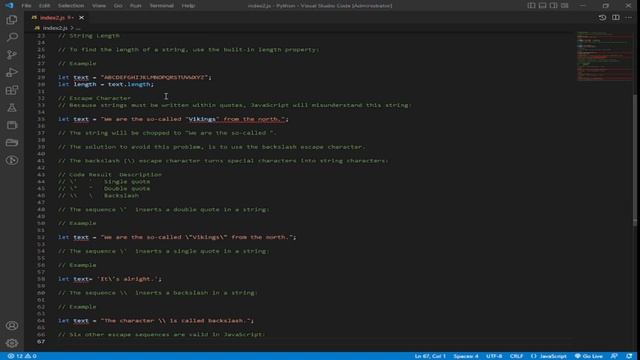Expand the breadcrumb ellipsis after index2.js
The image size is (640, 360).
(78, 28)
